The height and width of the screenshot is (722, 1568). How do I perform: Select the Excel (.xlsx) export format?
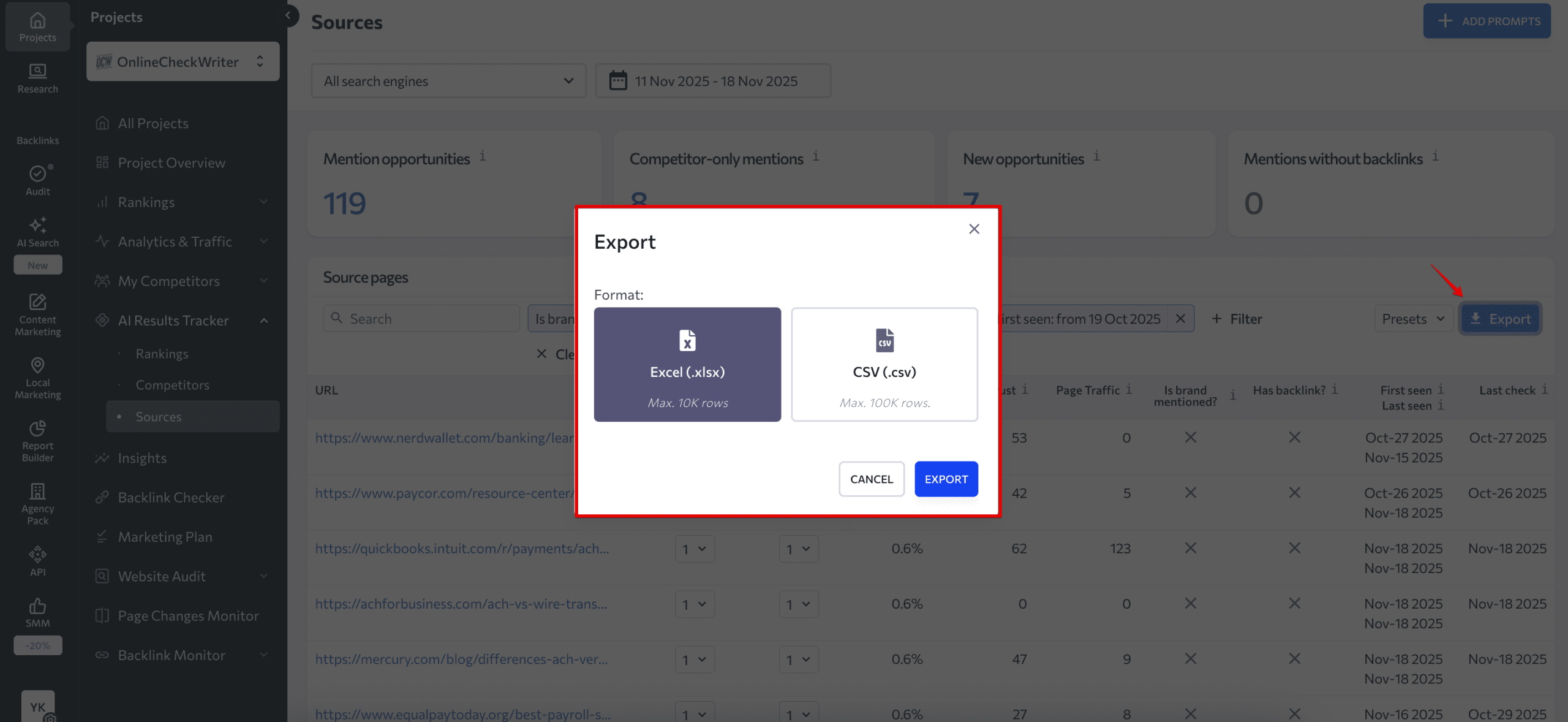[x=687, y=365]
